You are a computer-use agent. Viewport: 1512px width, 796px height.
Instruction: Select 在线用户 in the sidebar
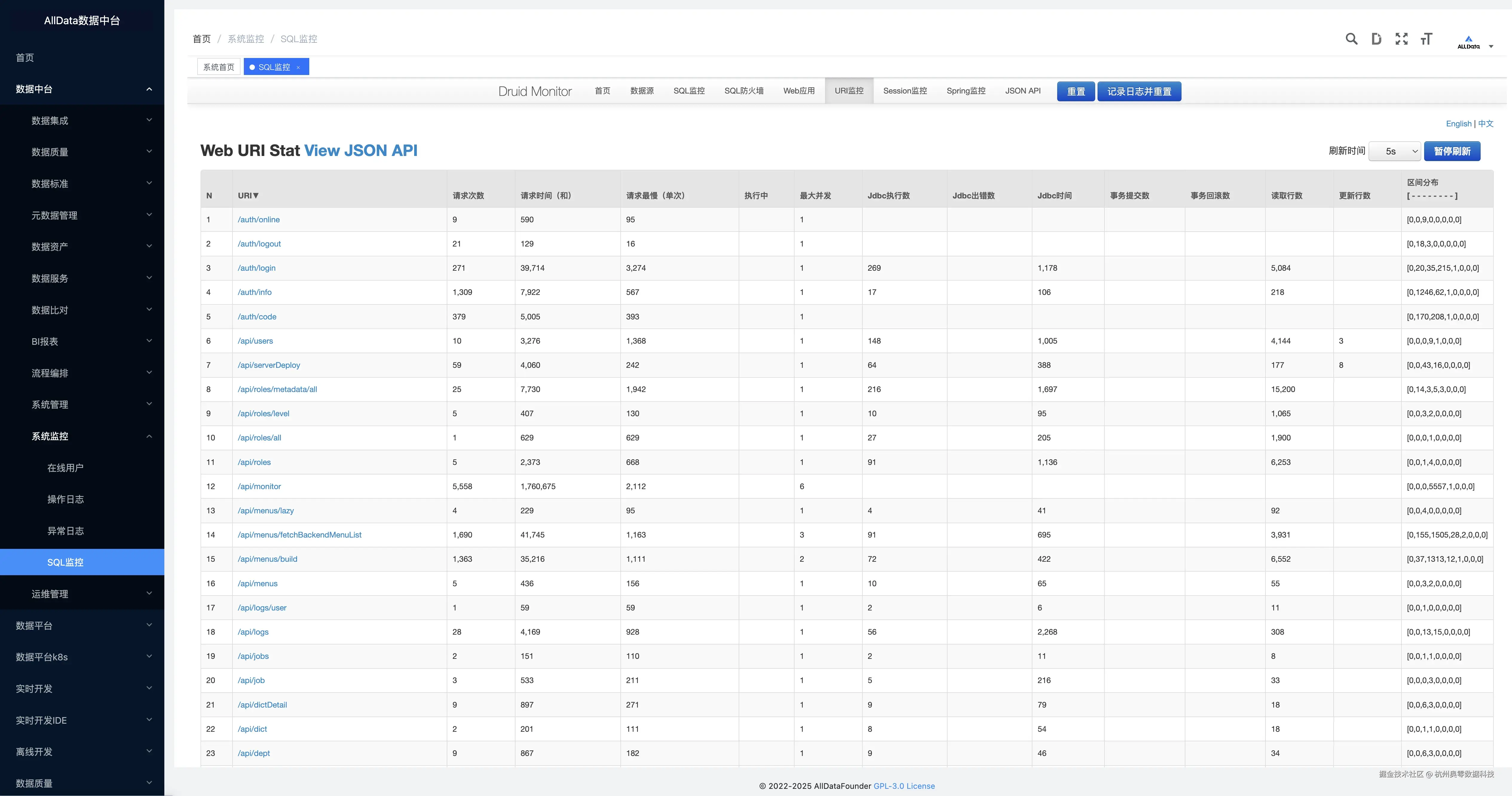tap(65, 468)
